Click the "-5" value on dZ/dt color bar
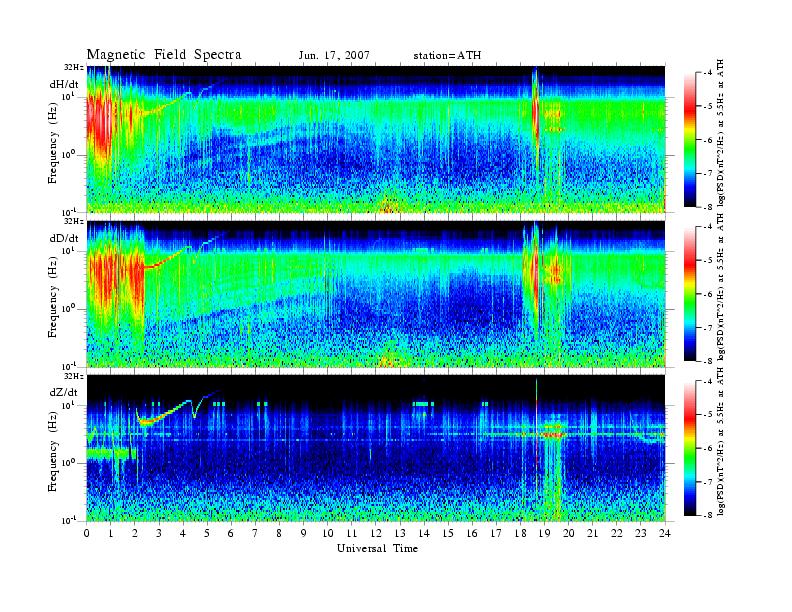Viewport: 792px width, 612px height. [708, 414]
